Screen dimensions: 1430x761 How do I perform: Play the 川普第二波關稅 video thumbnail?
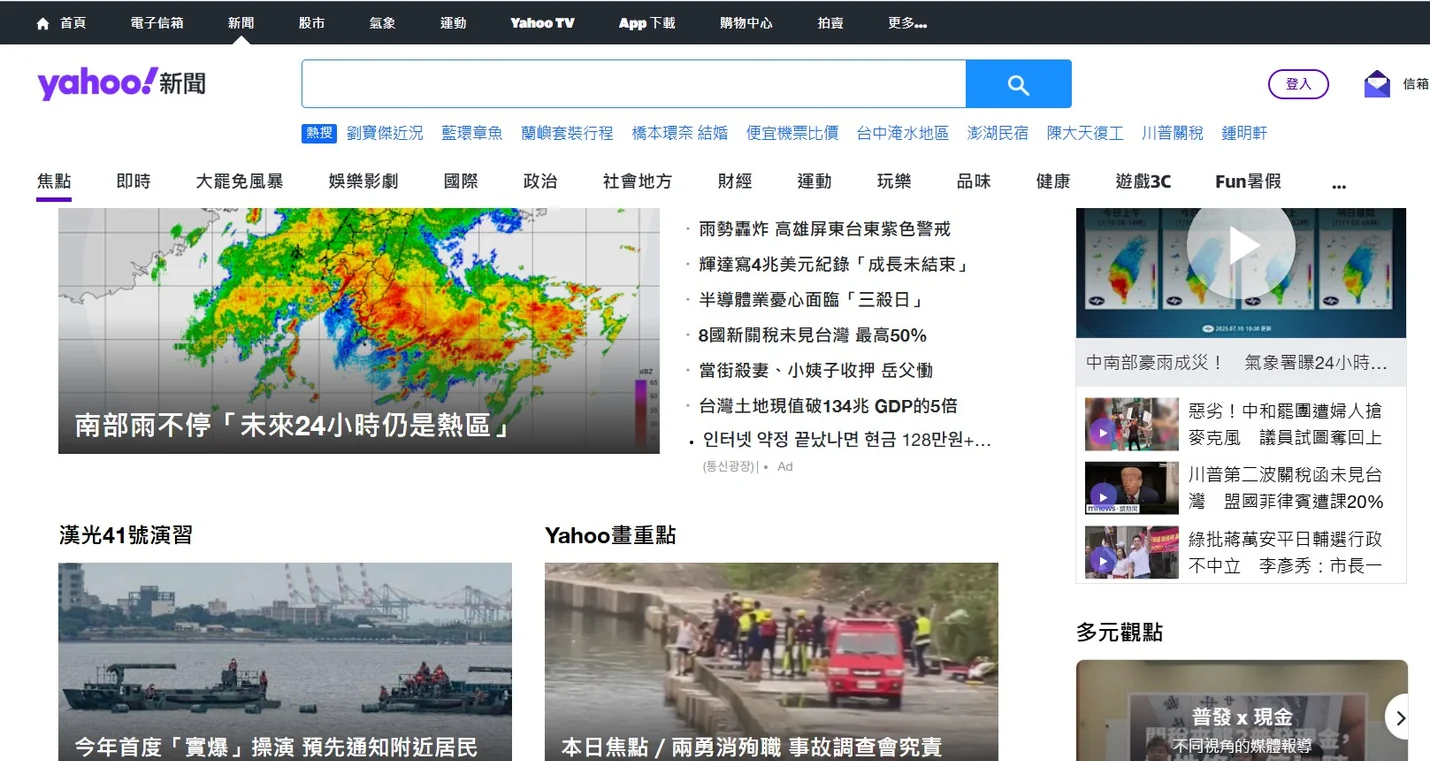(x=1102, y=496)
